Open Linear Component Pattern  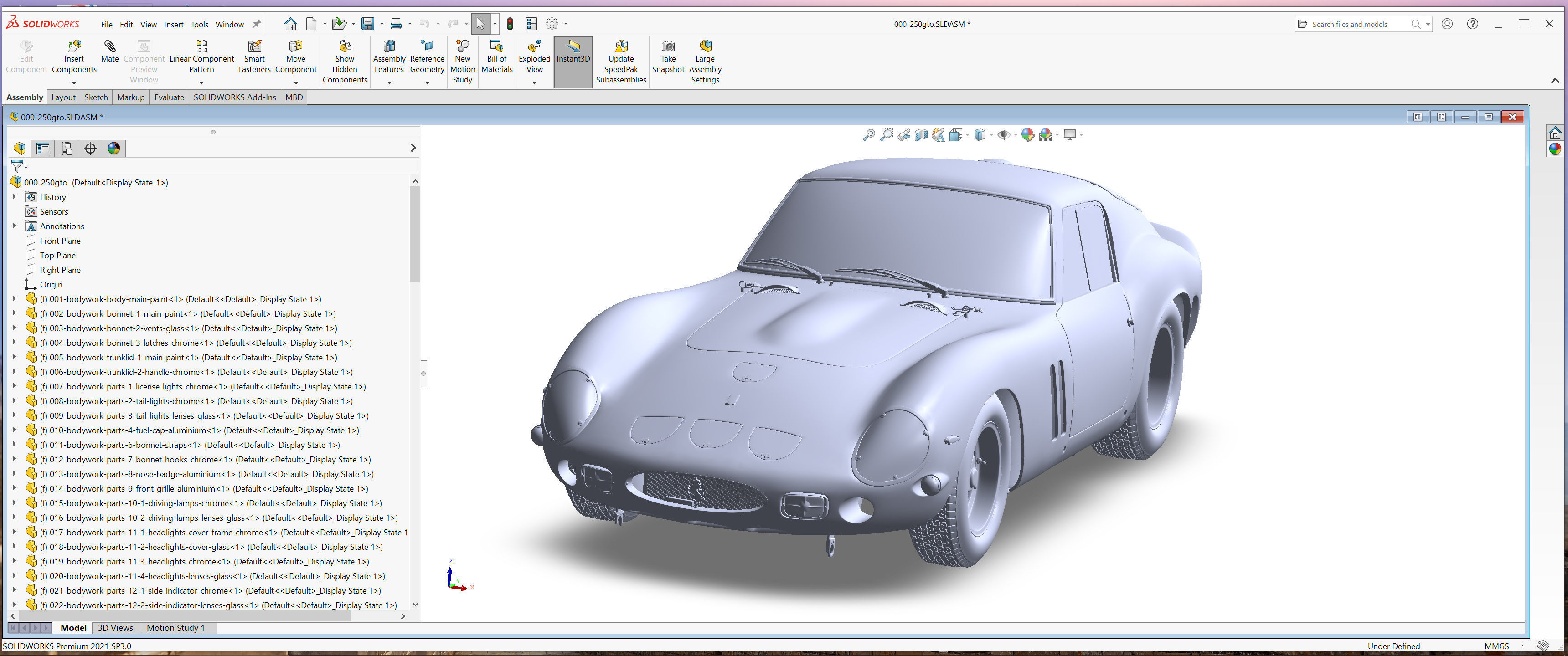coord(201,57)
